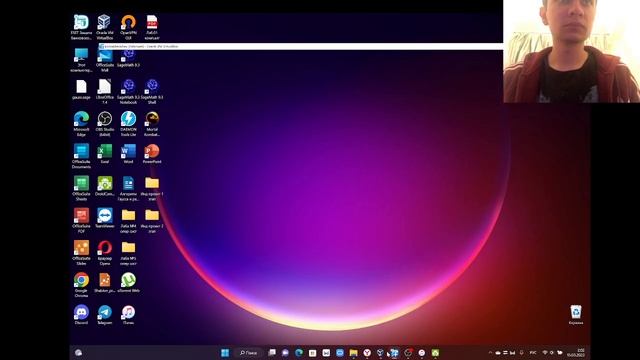Open the clock and date panel

(576, 353)
